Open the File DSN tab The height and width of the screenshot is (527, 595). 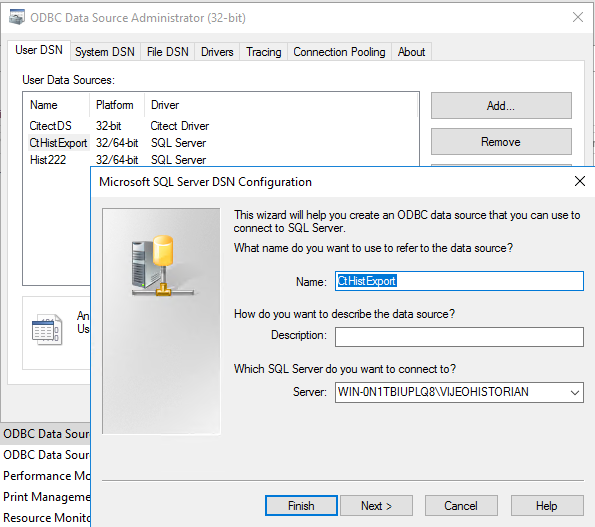pyautogui.click(x=167, y=52)
